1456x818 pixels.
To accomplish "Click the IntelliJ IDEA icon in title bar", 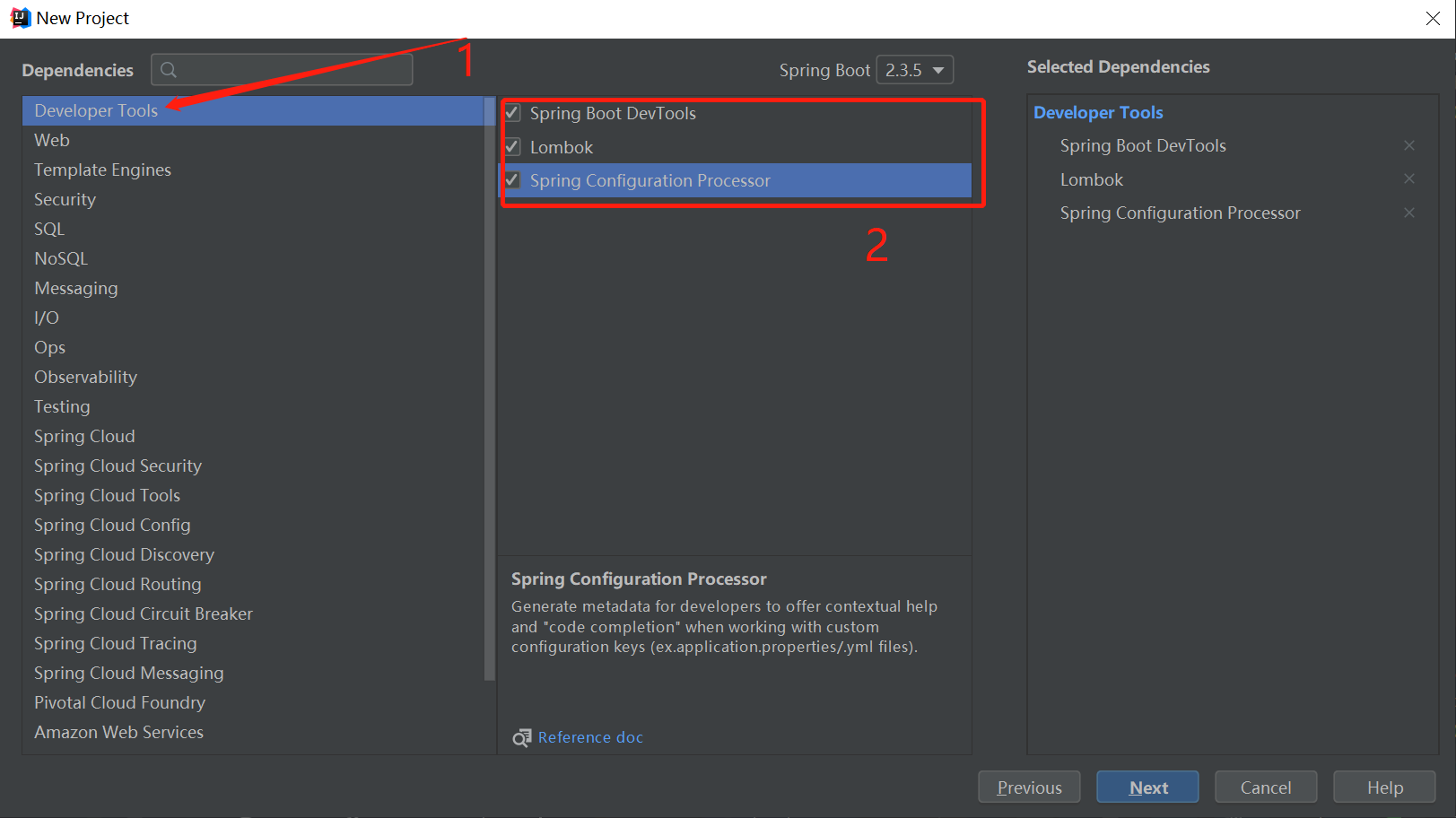I will point(20,18).
